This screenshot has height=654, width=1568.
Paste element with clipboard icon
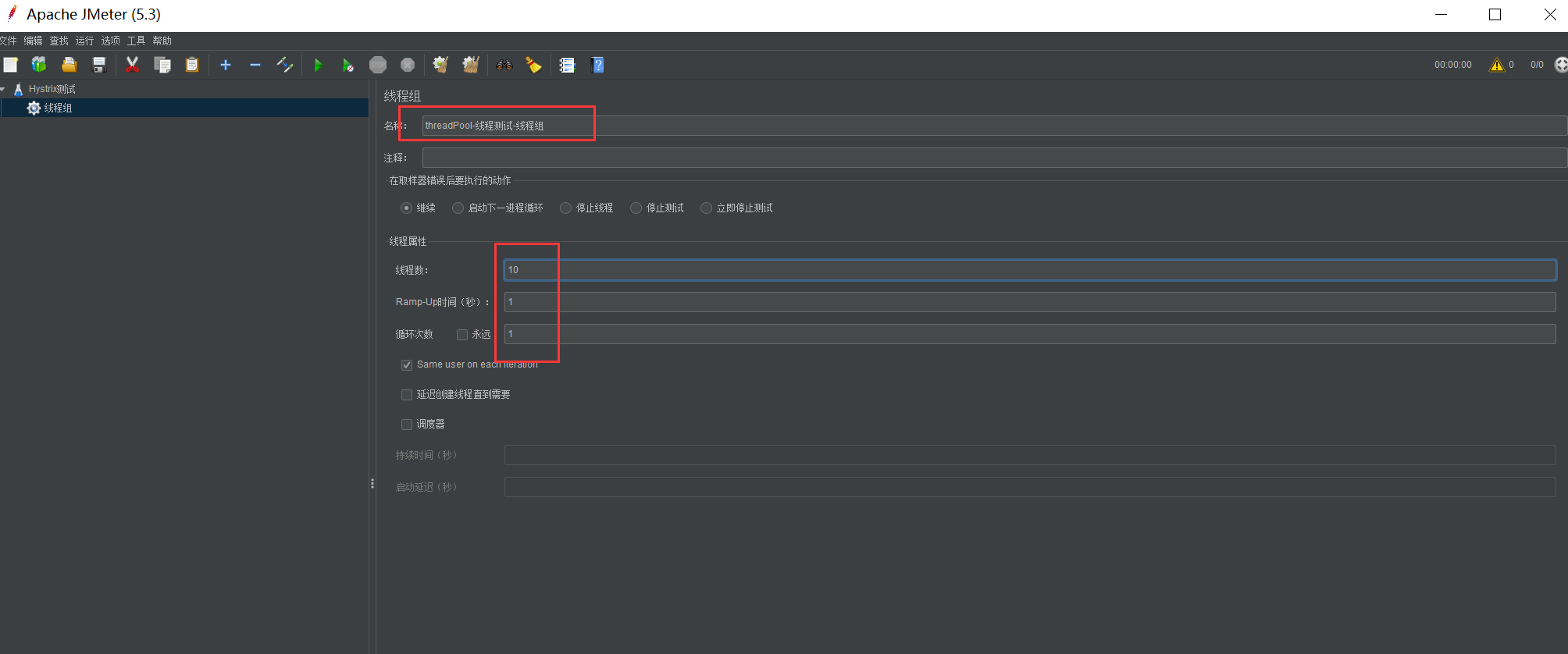(192, 65)
